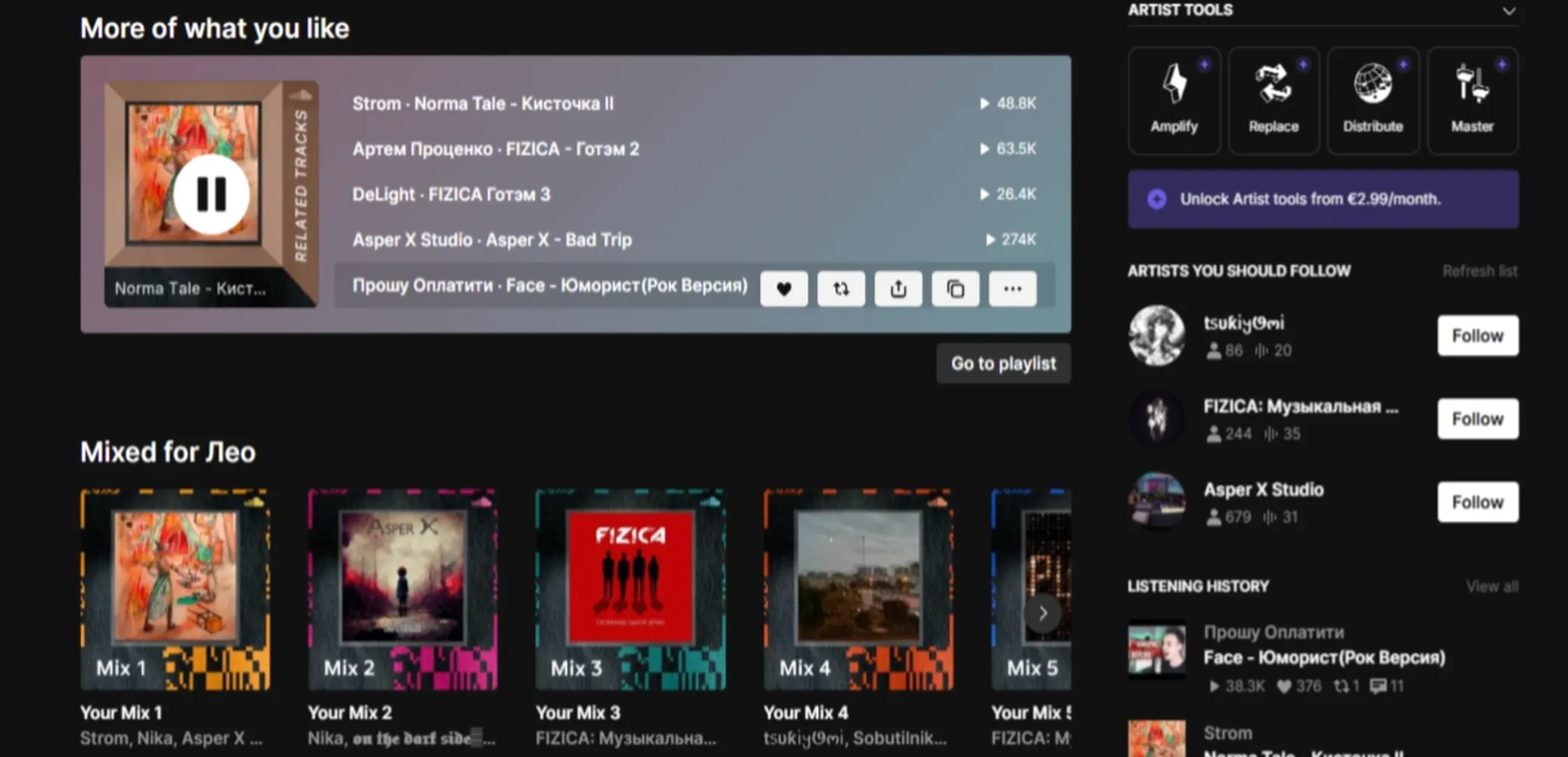Go to playlist
This screenshot has height=757, width=1568.
[x=1003, y=363]
